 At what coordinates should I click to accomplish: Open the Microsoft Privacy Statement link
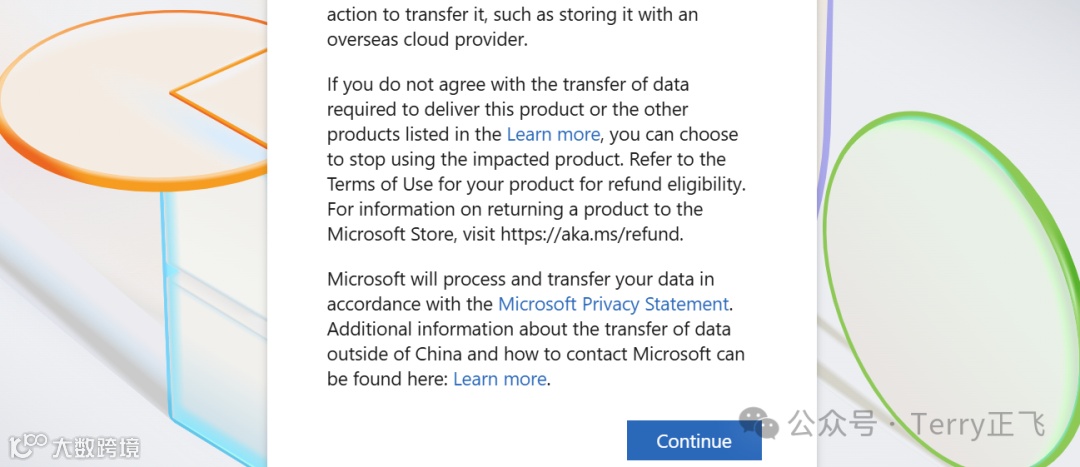613,304
